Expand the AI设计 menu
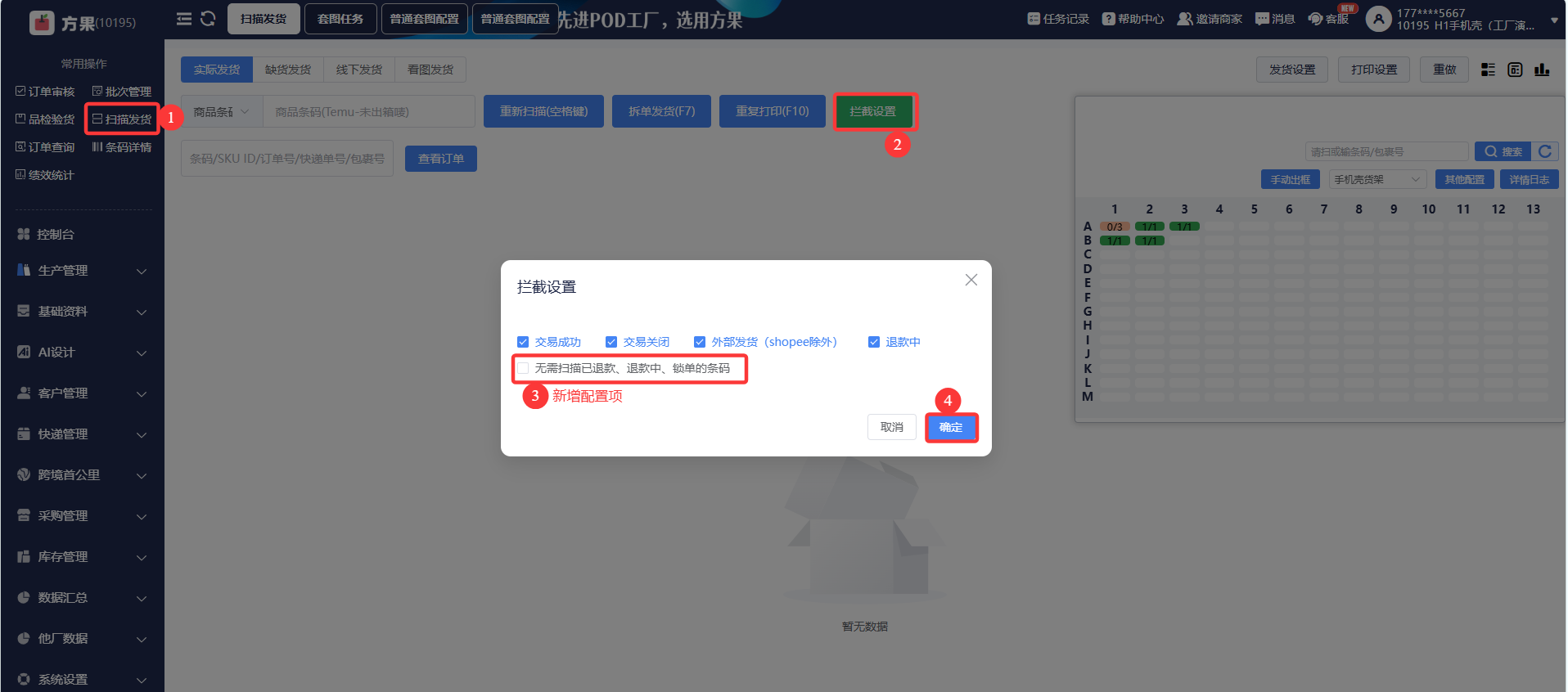The width and height of the screenshot is (1568, 692). pyautogui.click(x=82, y=353)
